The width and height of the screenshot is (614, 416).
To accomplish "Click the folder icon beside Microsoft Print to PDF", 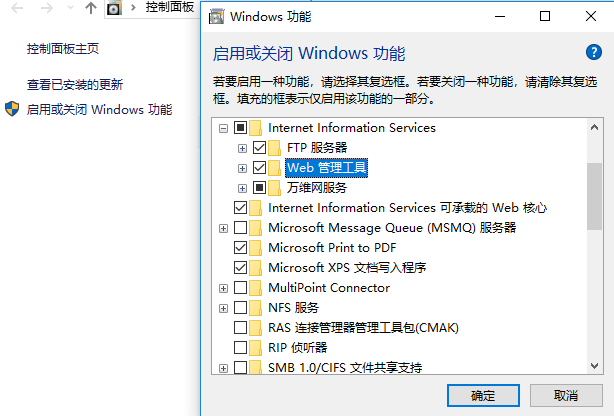I will (255, 248).
